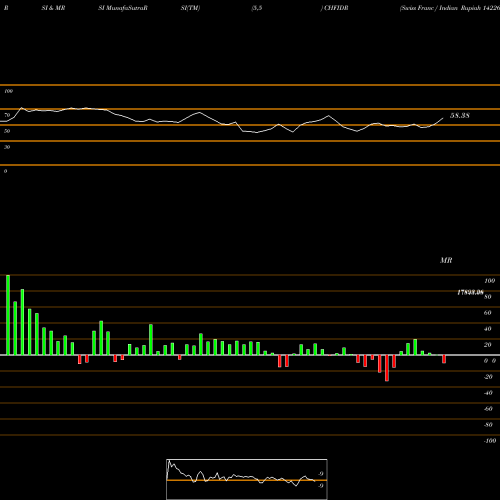
Task: Click the MR axis label 20
Action: [x=487, y=345]
